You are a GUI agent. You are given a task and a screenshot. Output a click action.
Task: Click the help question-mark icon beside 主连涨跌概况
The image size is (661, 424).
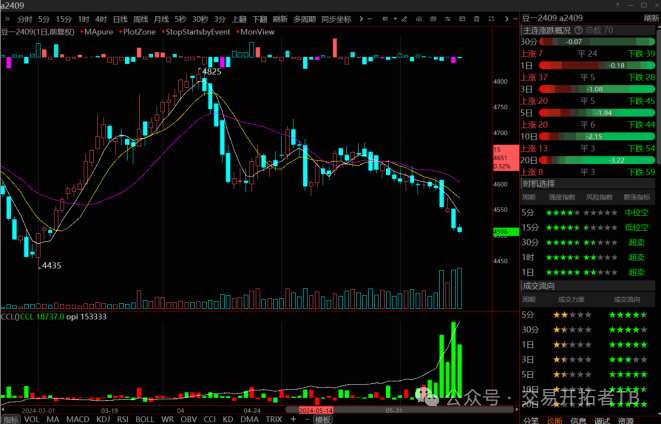[578, 30]
